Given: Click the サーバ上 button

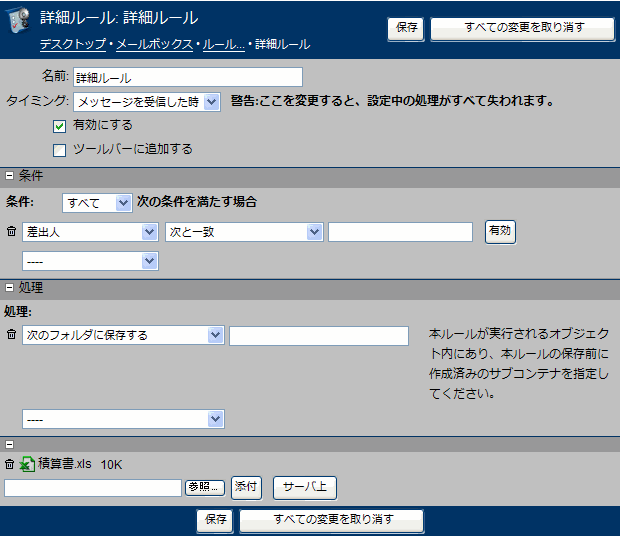Looking at the screenshot, I should 305,488.
